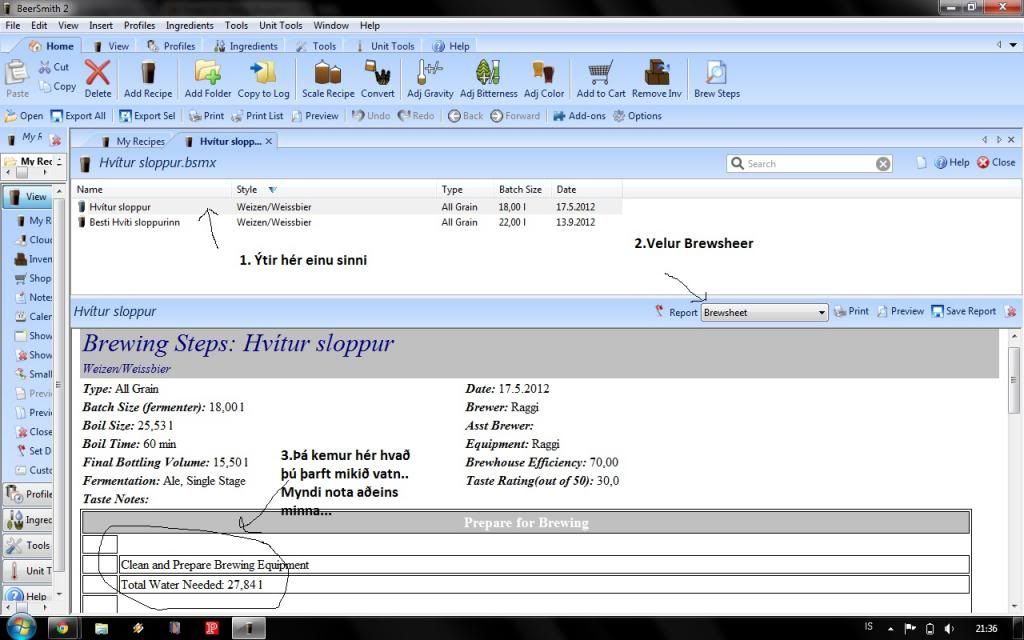Switch to the My Recipes tab
Viewport: 1024px width, 640px height.
pyautogui.click(x=133, y=141)
